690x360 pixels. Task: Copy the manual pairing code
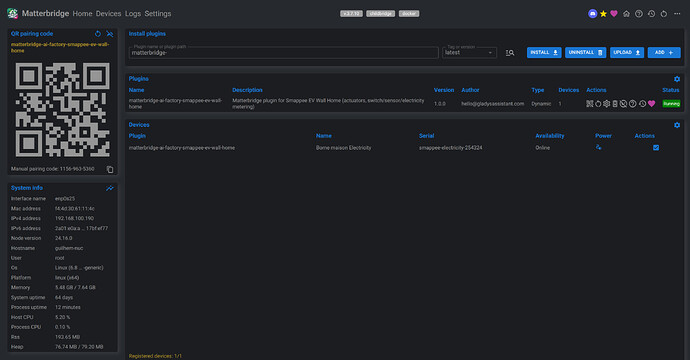110,169
